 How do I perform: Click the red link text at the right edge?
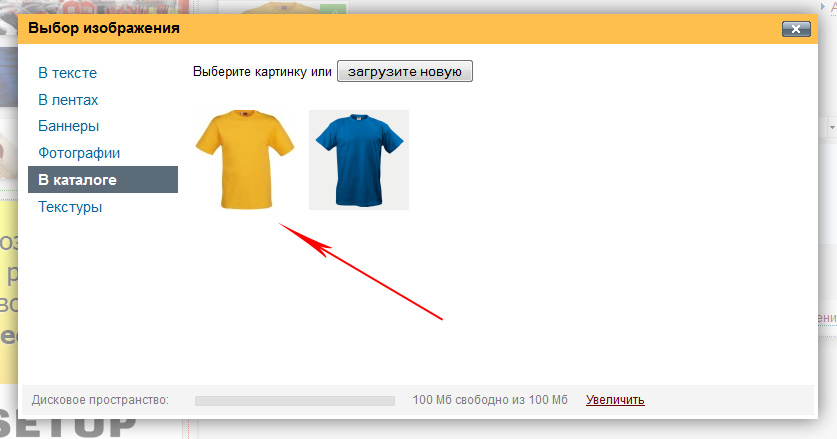(x=828, y=318)
